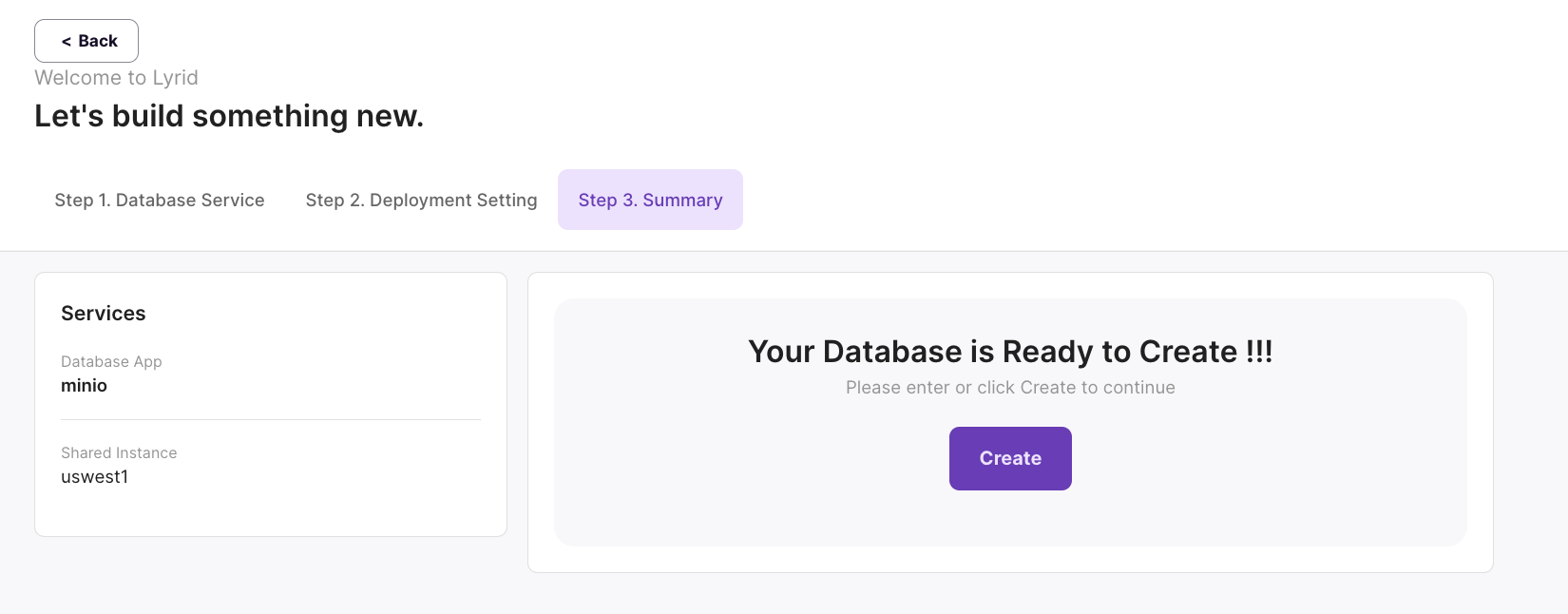Click the 'Shared Instance' label
1568x614 pixels.
(x=119, y=453)
